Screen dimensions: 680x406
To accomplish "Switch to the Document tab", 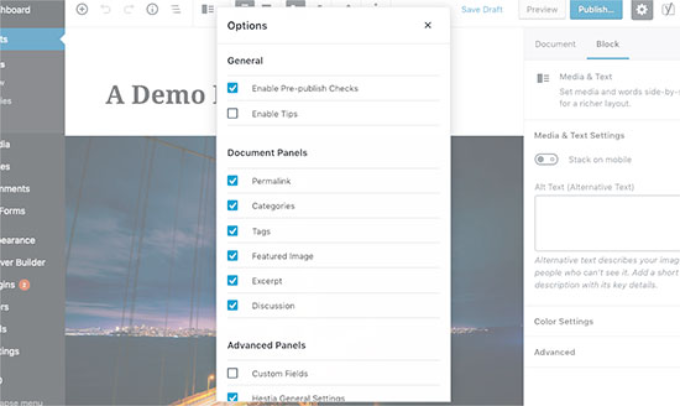I will point(555,44).
